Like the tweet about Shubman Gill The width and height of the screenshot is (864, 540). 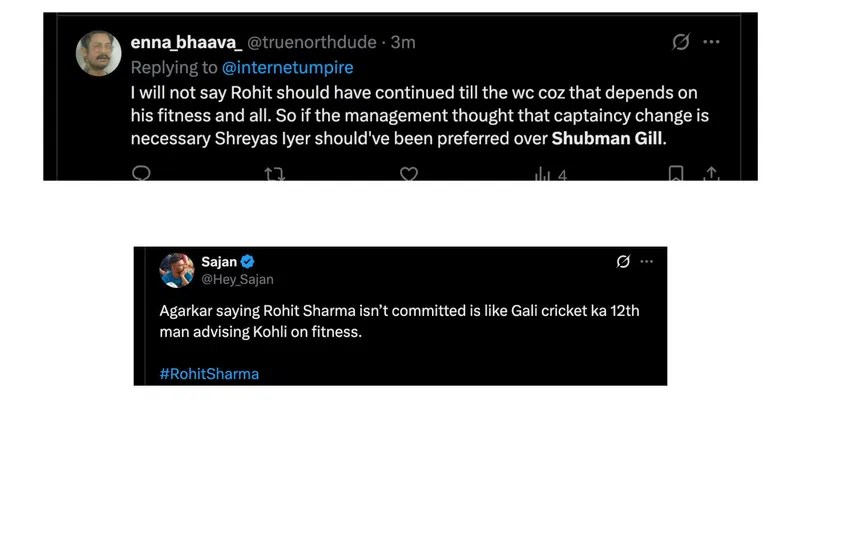(x=408, y=174)
